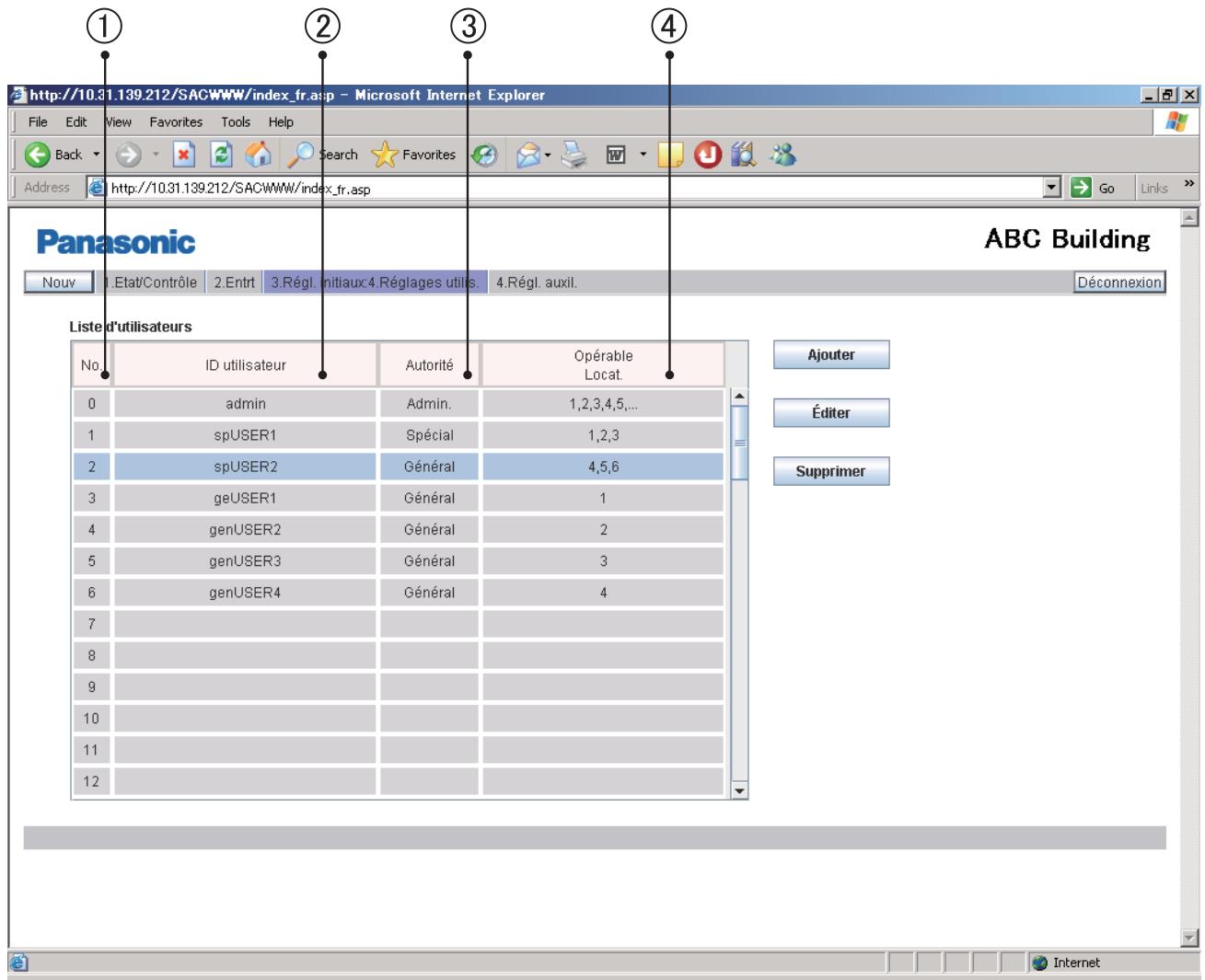Viewport: 1205px width, 980px height.
Task: Click the Go button label
Action: [1107, 188]
